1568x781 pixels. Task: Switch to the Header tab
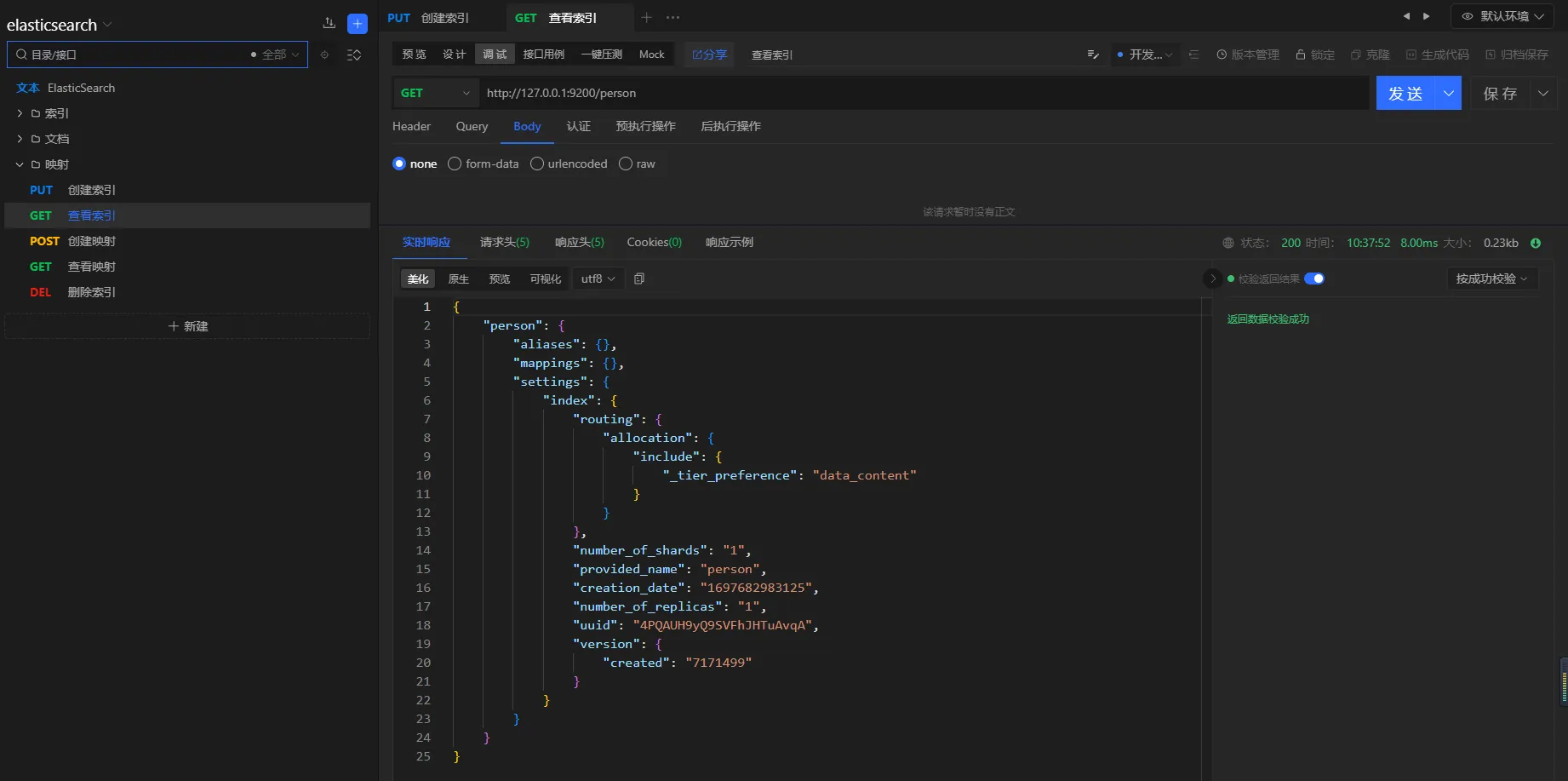(x=411, y=126)
